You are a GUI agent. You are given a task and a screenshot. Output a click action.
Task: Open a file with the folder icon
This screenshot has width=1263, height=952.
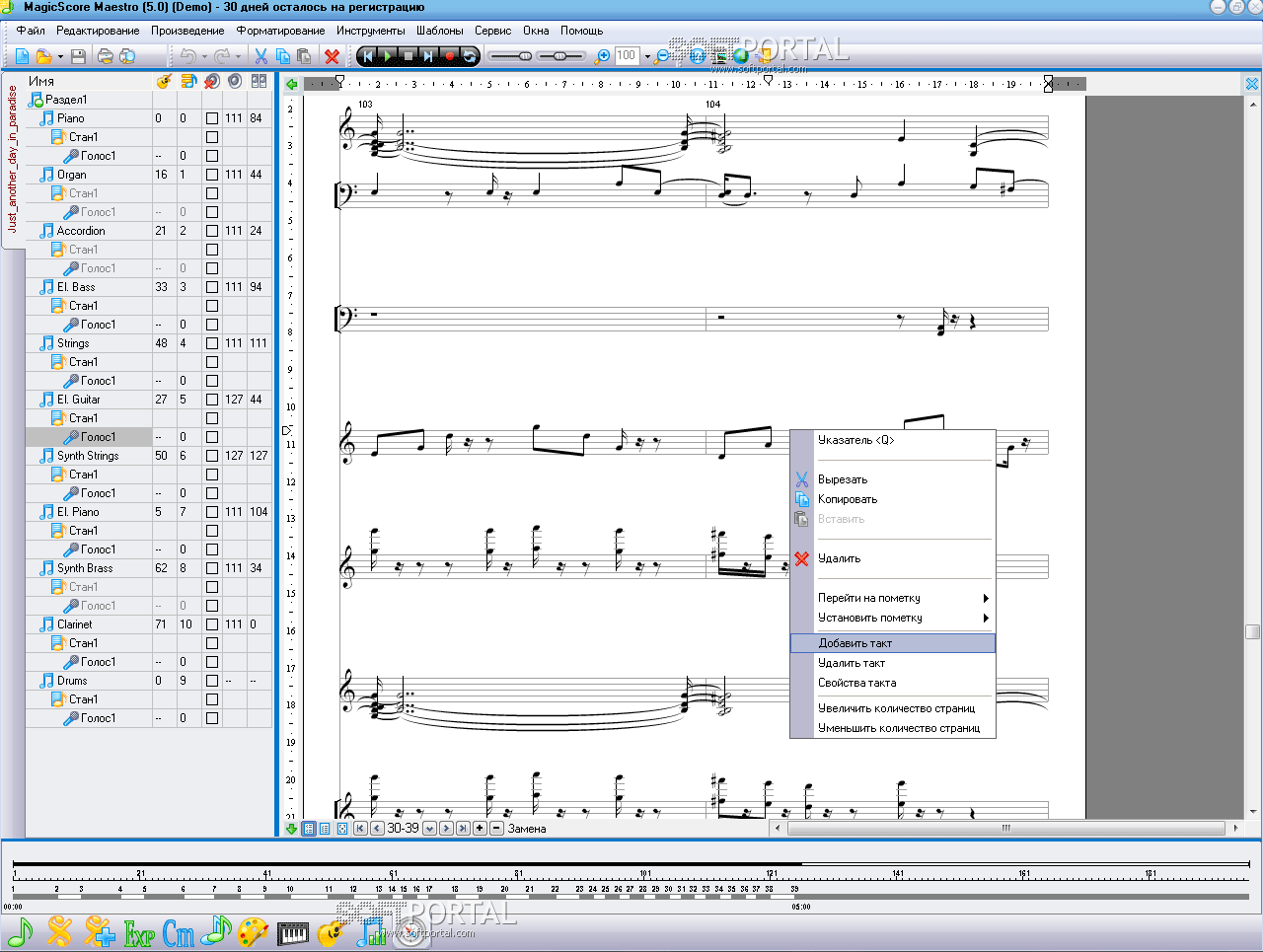click(x=43, y=56)
